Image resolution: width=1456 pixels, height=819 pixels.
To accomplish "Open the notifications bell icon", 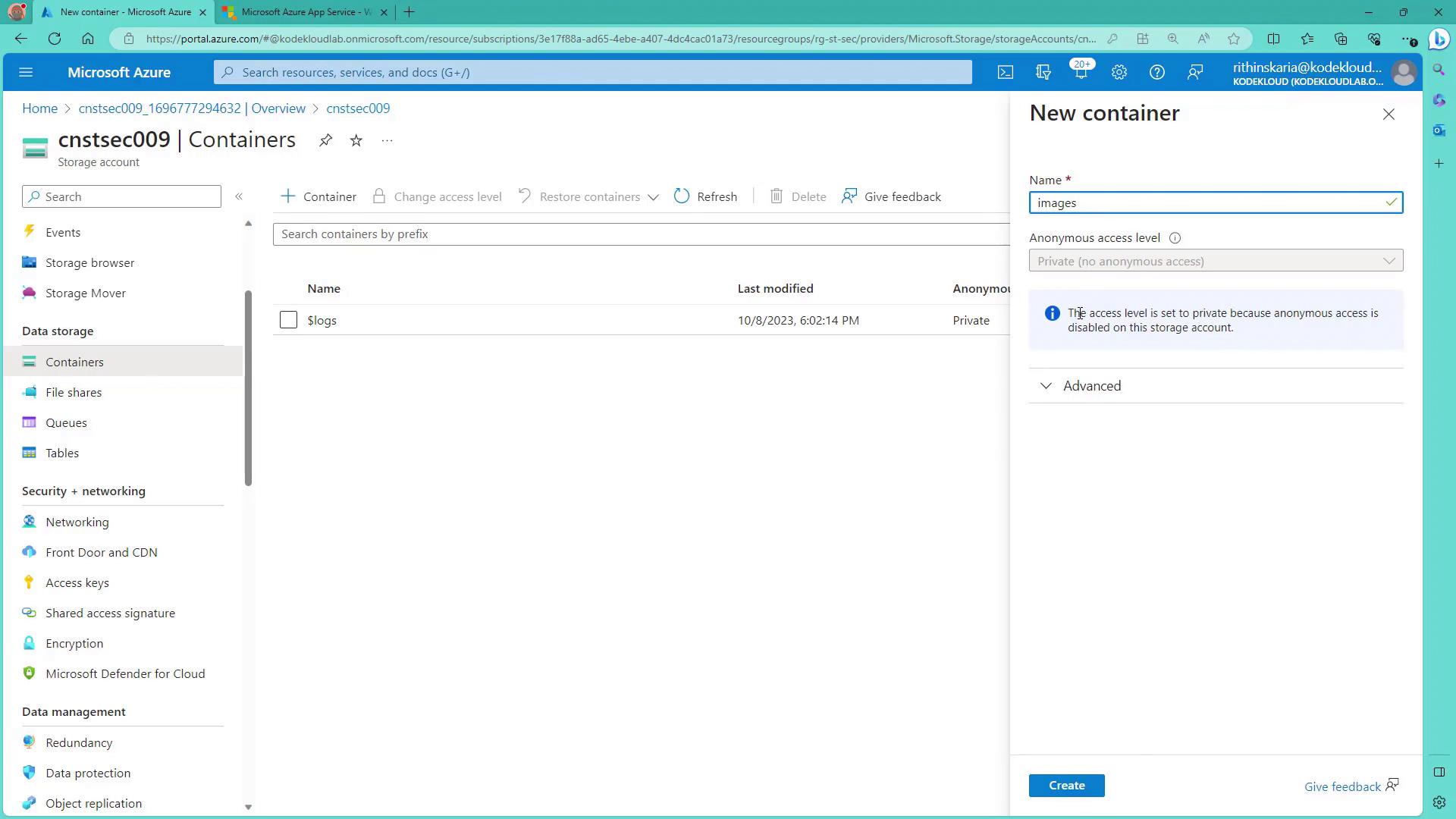I will click(1081, 72).
